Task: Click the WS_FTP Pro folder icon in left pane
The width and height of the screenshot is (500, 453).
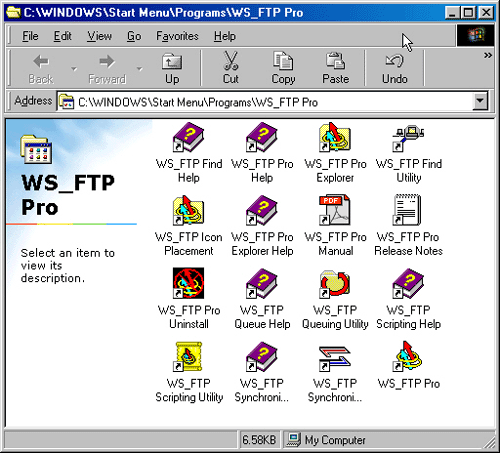Action: [36, 149]
